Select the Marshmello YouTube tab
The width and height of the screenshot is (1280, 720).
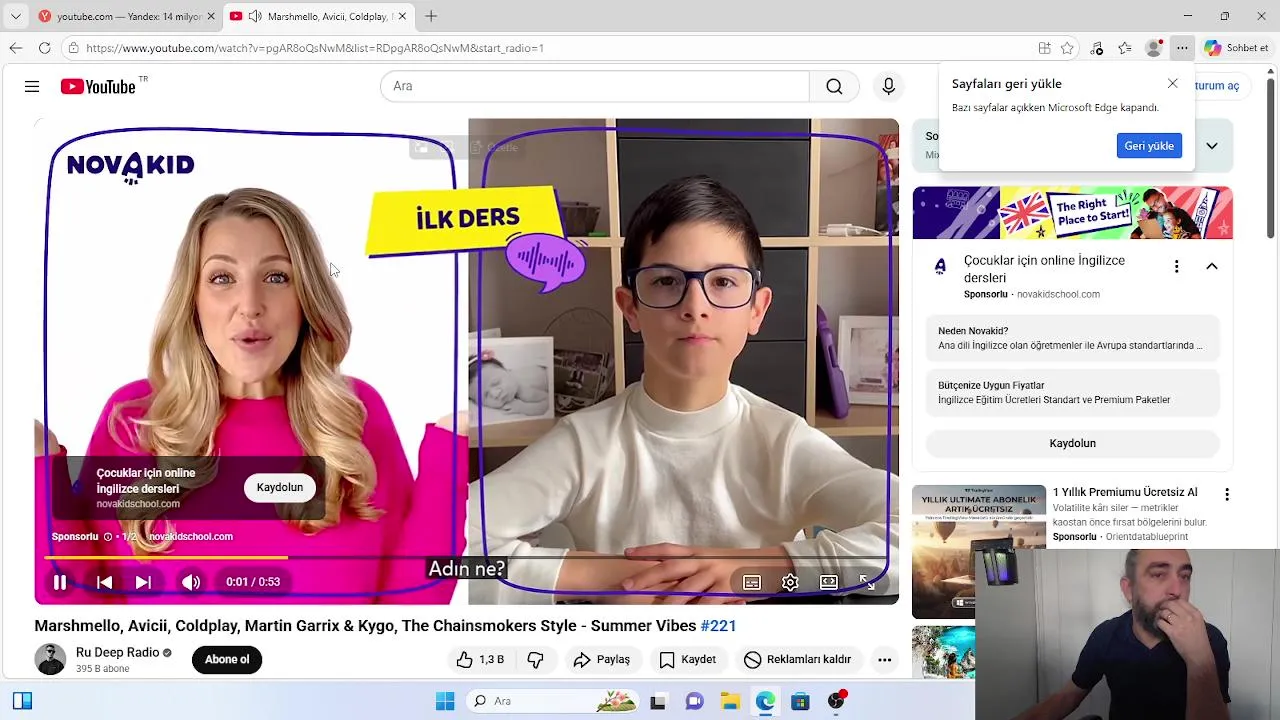coord(317,17)
